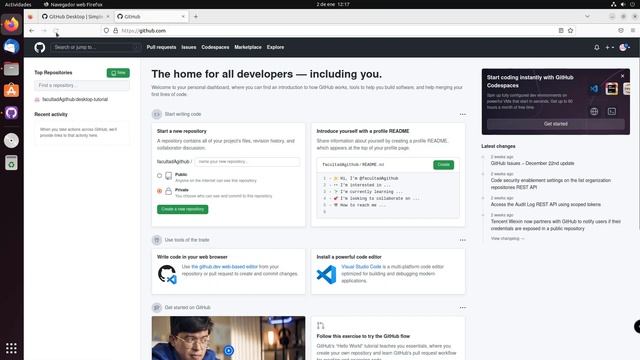
Task: Click the GitHub Octocat logo in header
Action: 40,47
